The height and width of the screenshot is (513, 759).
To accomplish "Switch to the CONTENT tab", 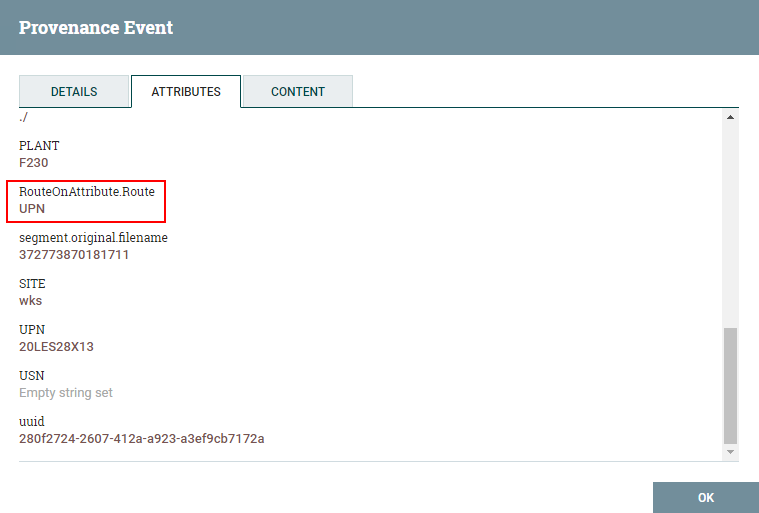I will pos(298,91).
